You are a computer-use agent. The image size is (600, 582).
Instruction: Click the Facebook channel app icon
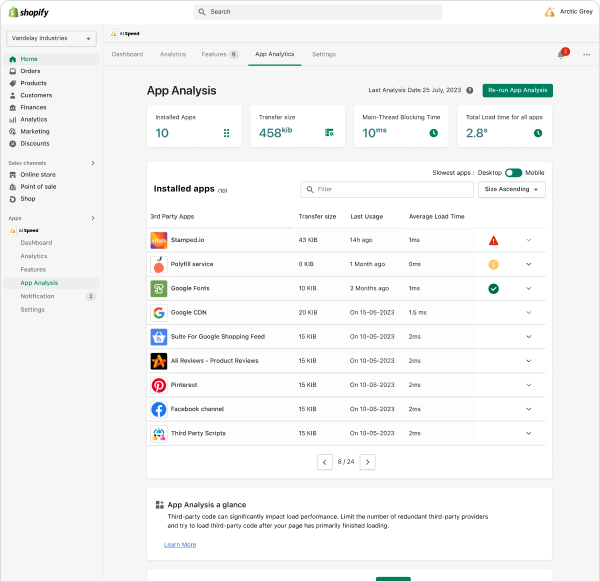coord(159,409)
